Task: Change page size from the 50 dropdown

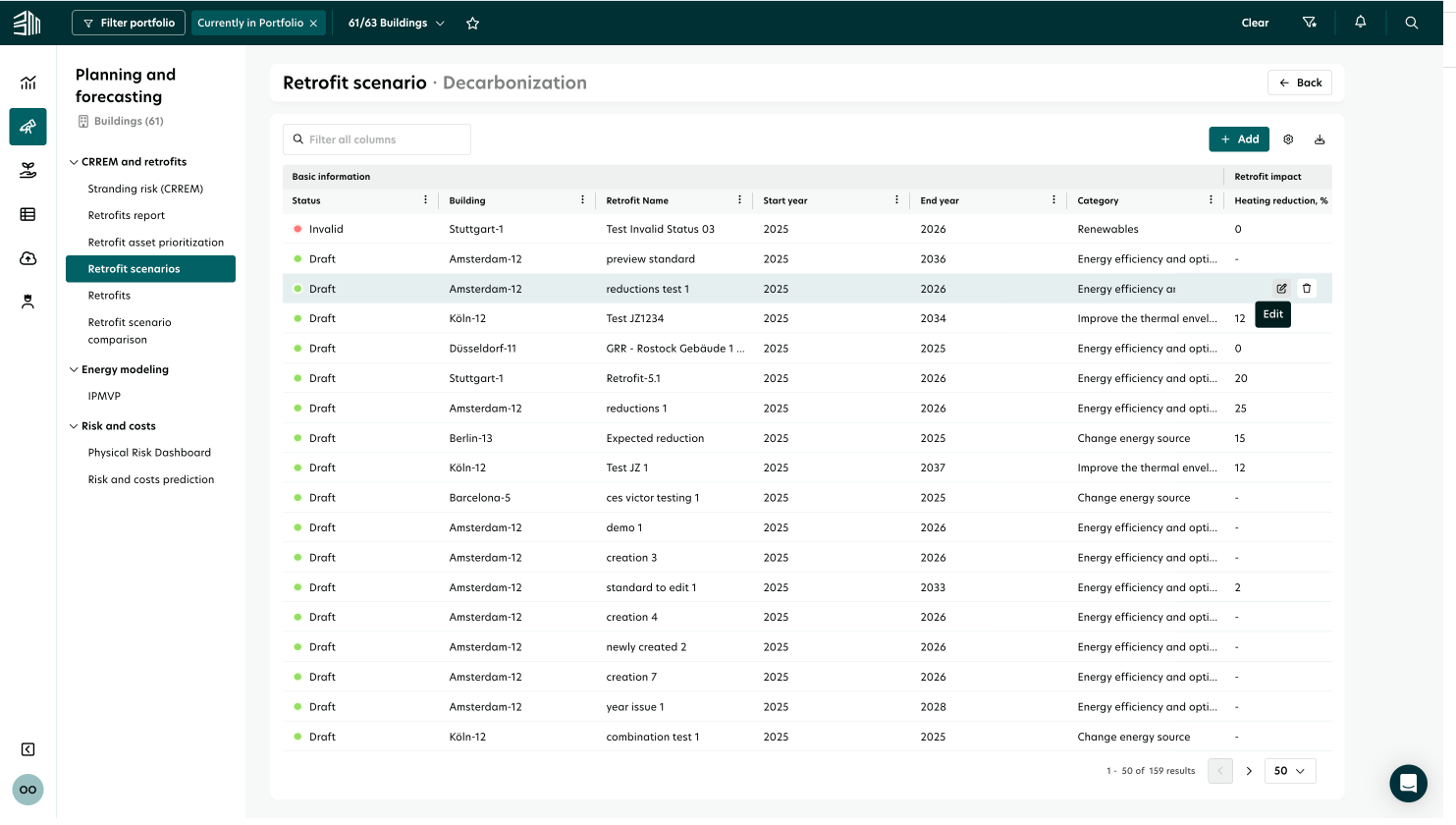Action: click(1289, 771)
